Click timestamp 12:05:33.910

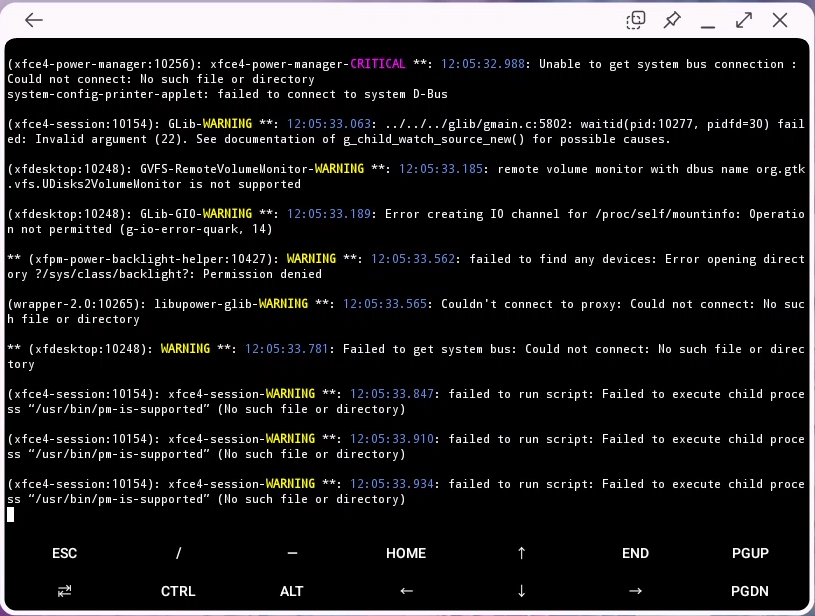click(392, 439)
